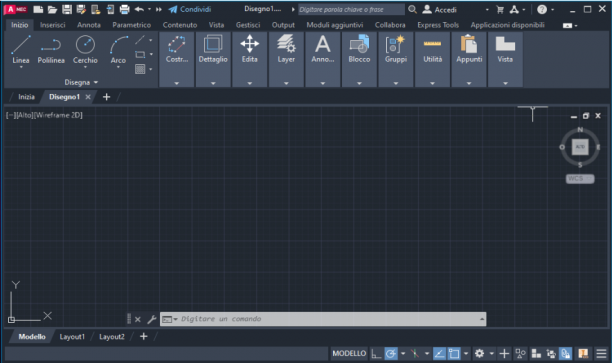Expand the Layer panel dropdown arrow

tap(286, 83)
